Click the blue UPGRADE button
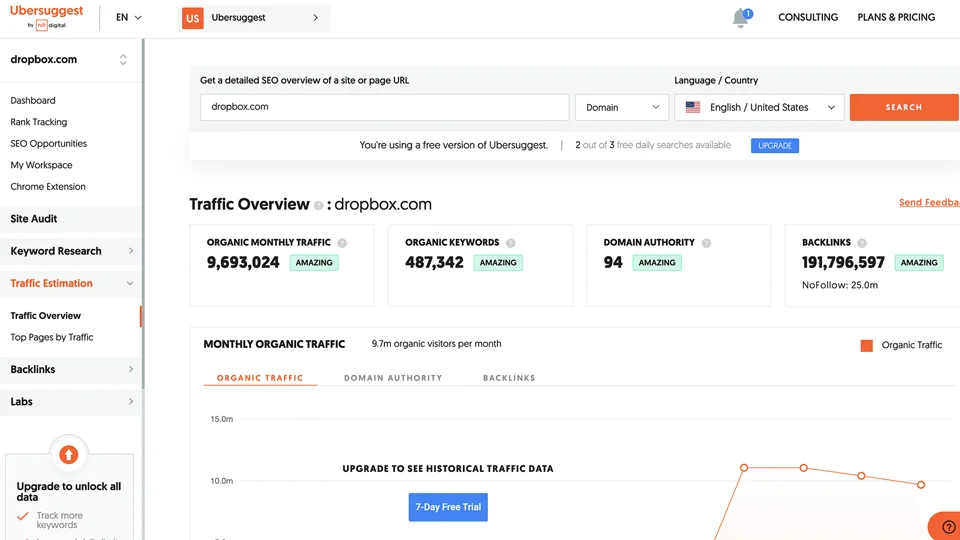 [x=775, y=145]
